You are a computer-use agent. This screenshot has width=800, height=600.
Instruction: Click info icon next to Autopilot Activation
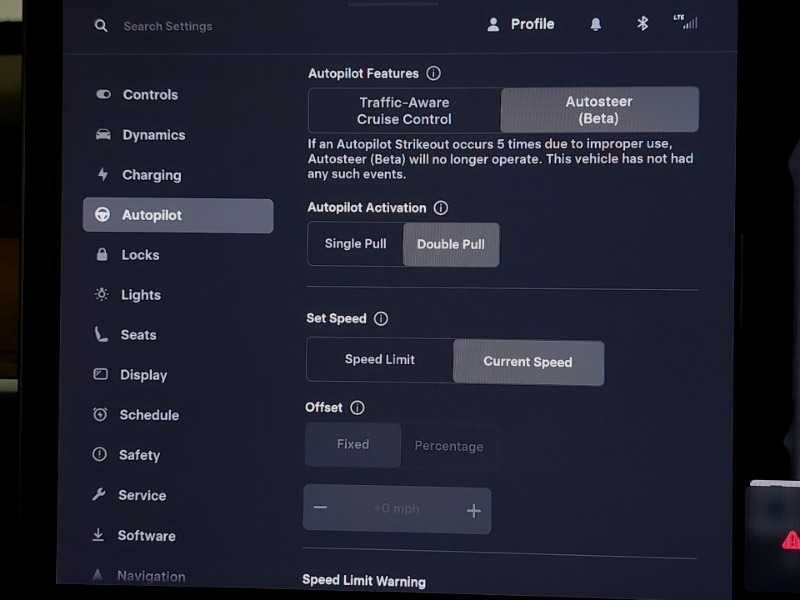click(441, 208)
